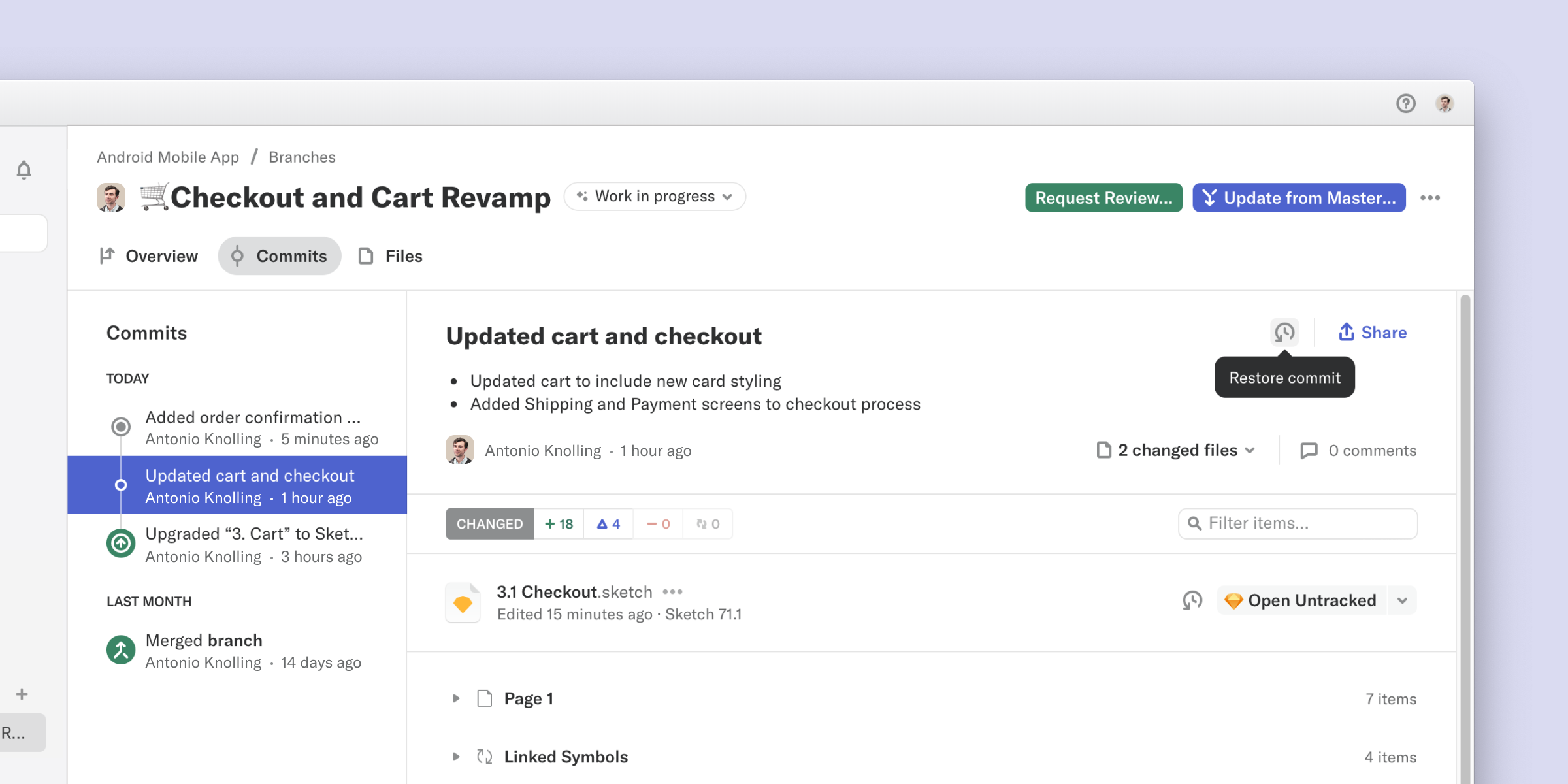Open notifications bell in sidebar
Screen dimensions: 1568x784
click(24, 170)
